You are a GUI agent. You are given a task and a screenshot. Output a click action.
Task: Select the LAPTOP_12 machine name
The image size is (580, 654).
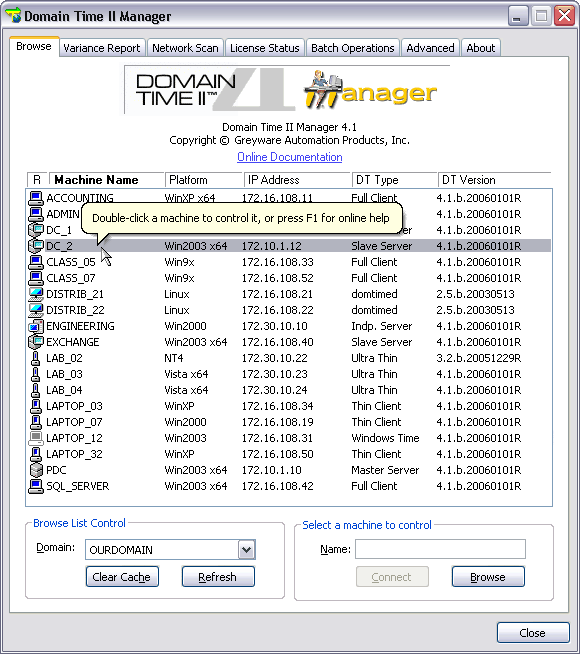(x=74, y=438)
